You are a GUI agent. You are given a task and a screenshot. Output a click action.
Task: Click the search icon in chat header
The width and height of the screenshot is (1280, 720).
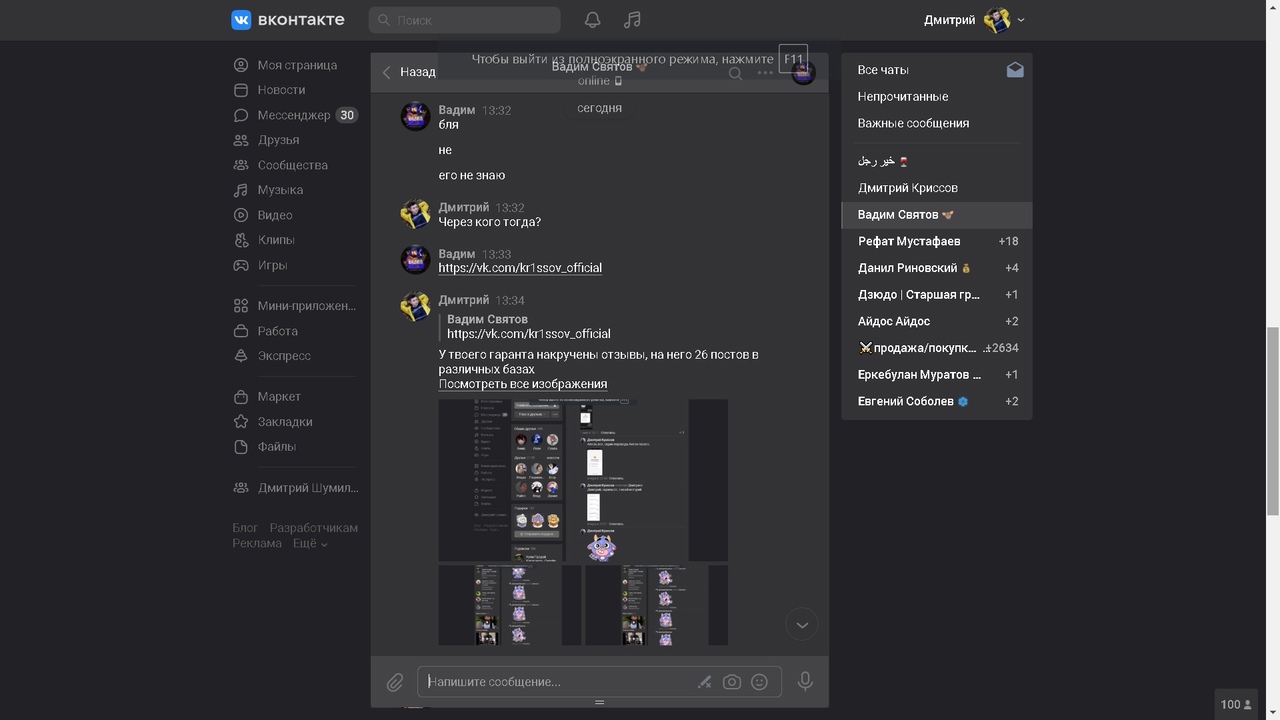click(735, 73)
